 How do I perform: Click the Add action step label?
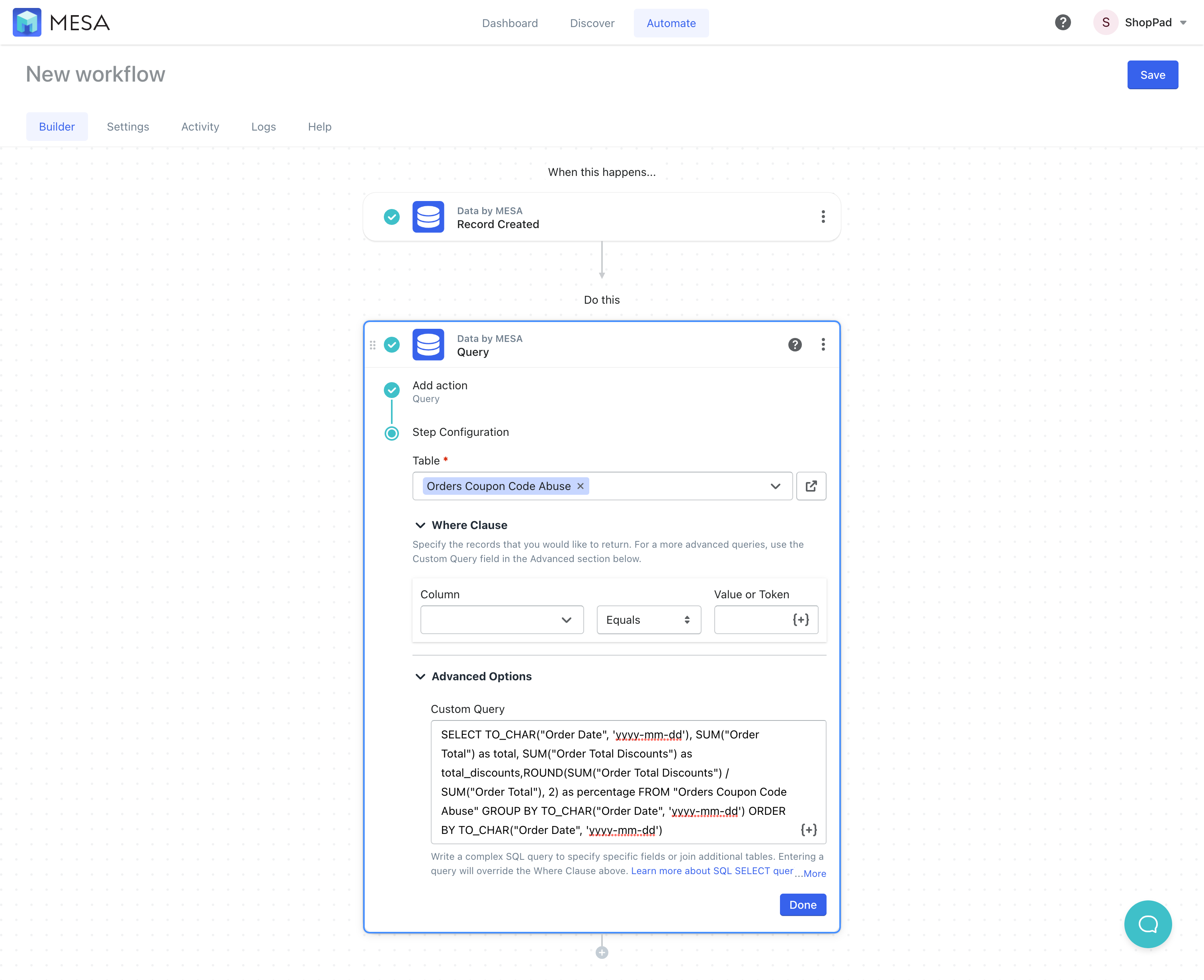pyautogui.click(x=440, y=386)
